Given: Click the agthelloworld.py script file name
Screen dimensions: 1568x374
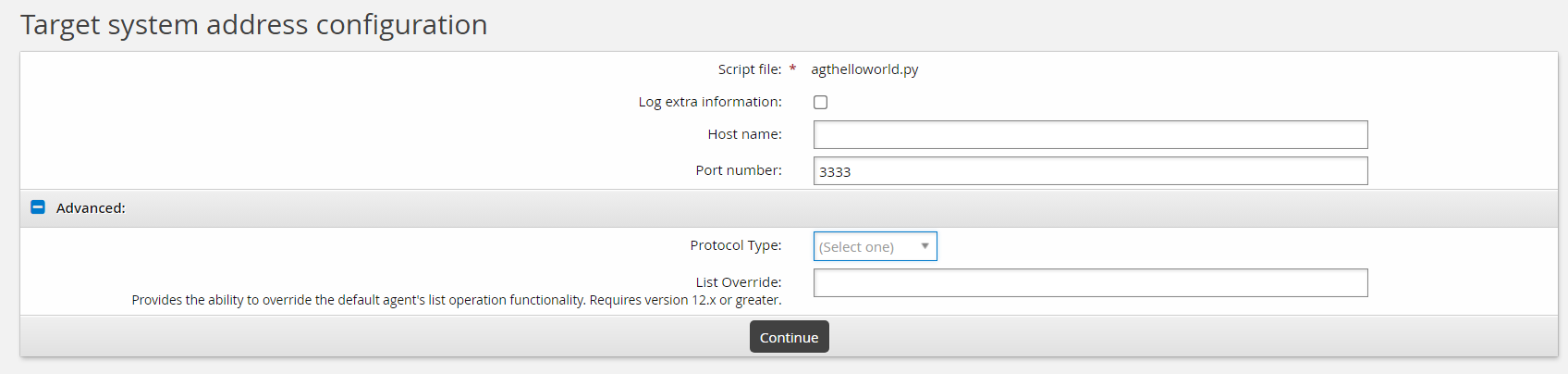Looking at the screenshot, I should (x=864, y=69).
